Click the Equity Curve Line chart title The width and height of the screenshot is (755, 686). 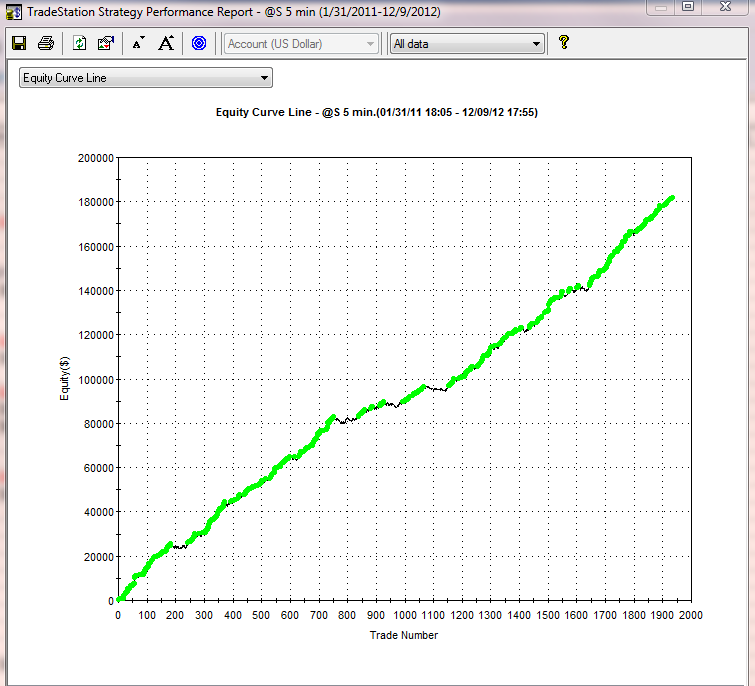tap(377, 113)
